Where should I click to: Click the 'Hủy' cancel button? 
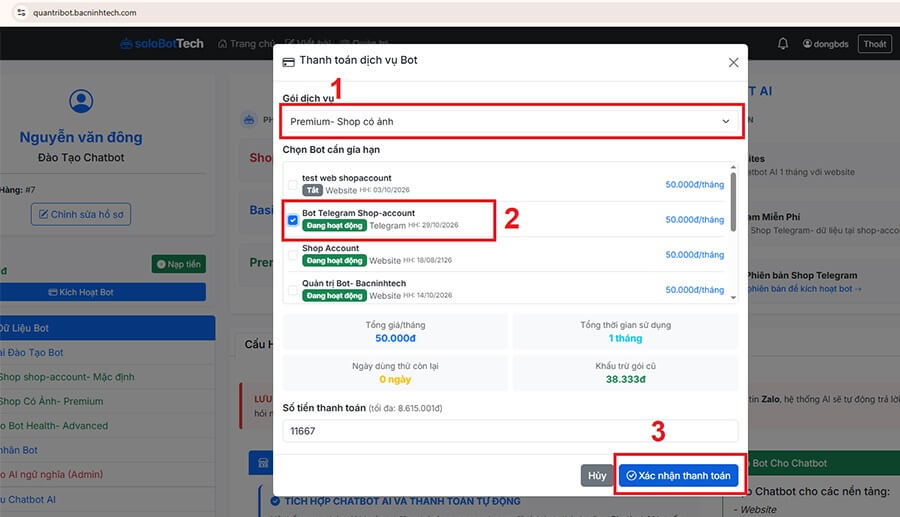pyautogui.click(x=597, y=476)
